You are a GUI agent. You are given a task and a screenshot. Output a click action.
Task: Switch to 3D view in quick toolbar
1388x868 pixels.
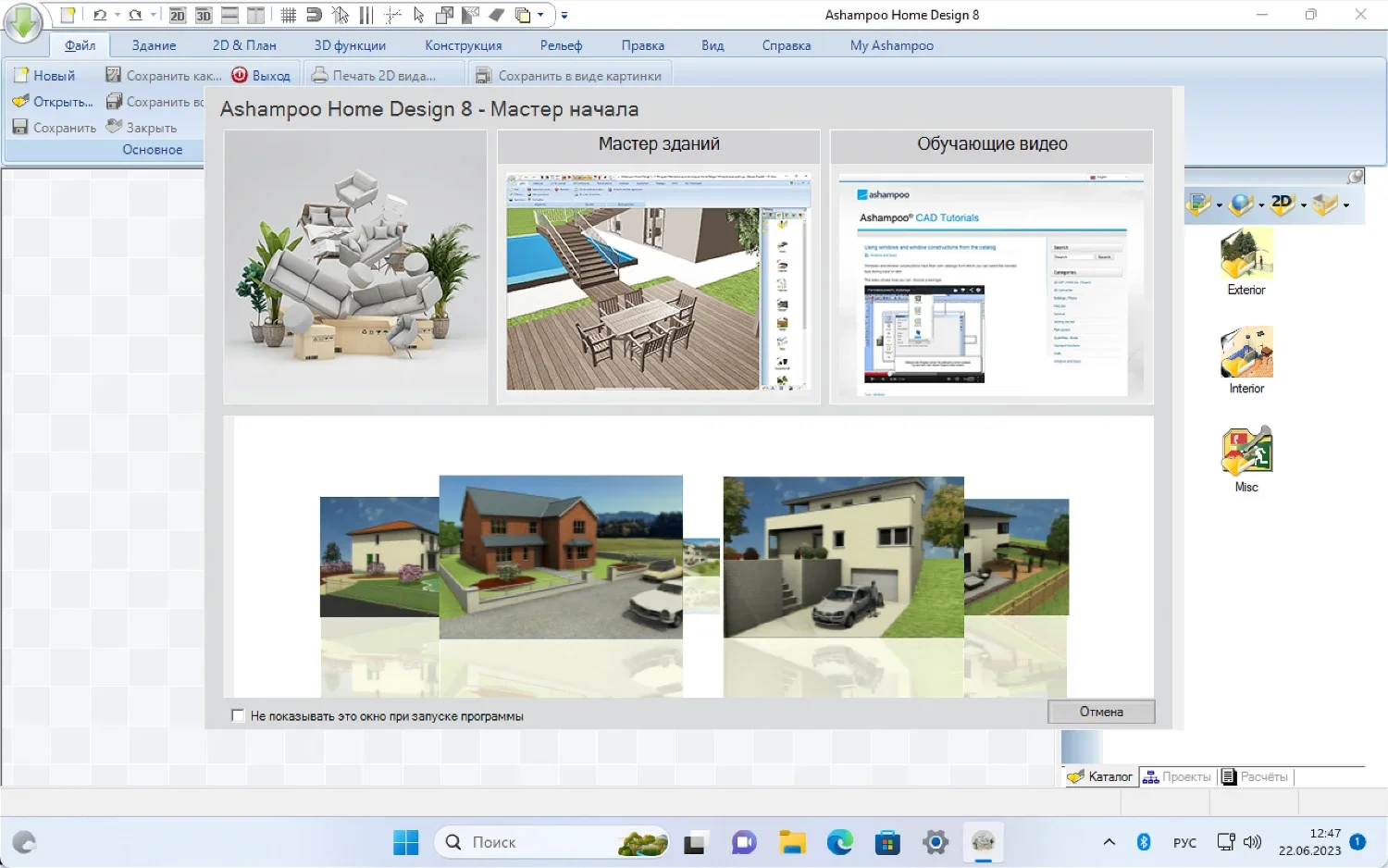pyautogui.click(x=204, y=15)
